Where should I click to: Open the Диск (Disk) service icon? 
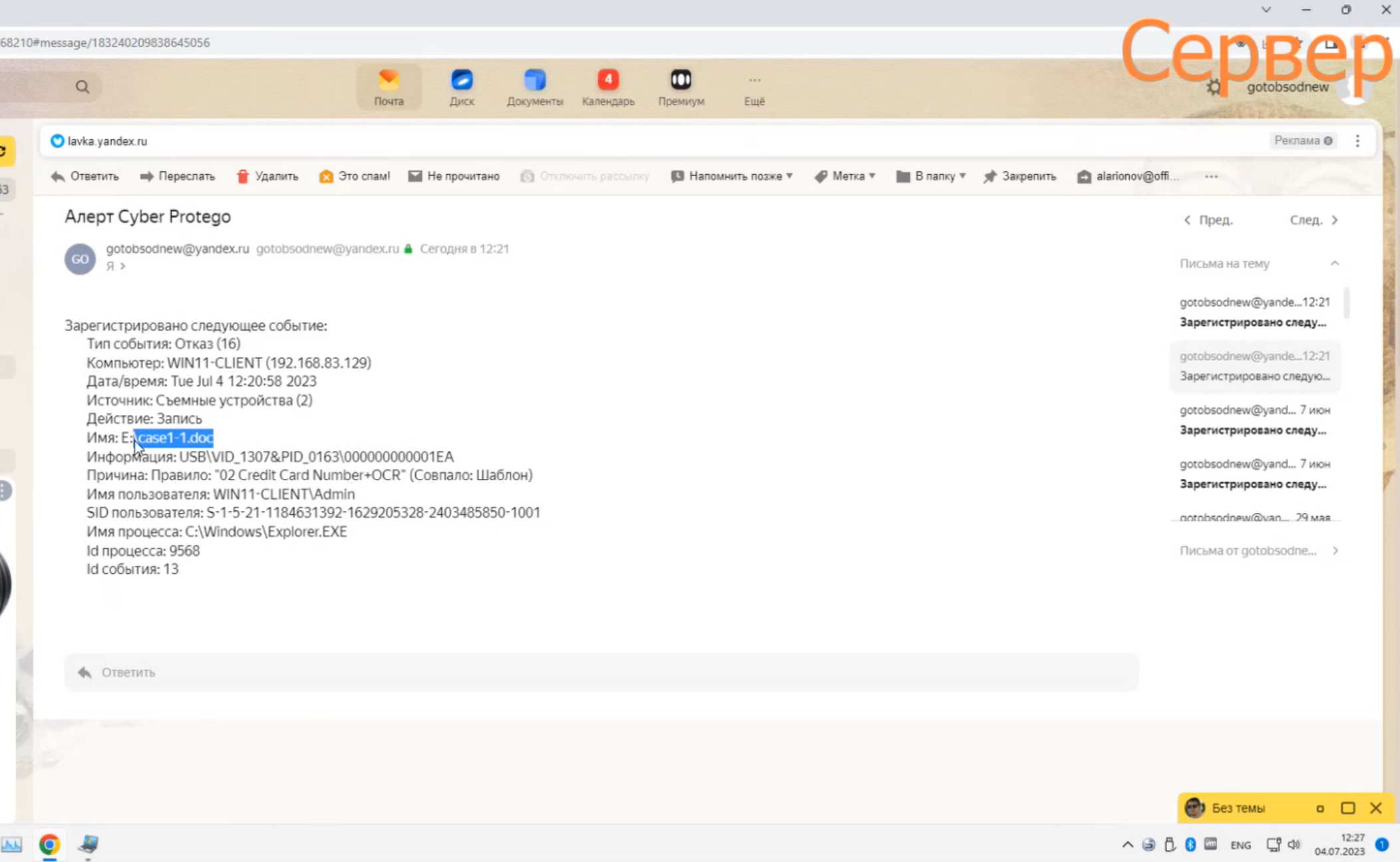(461, 87)
